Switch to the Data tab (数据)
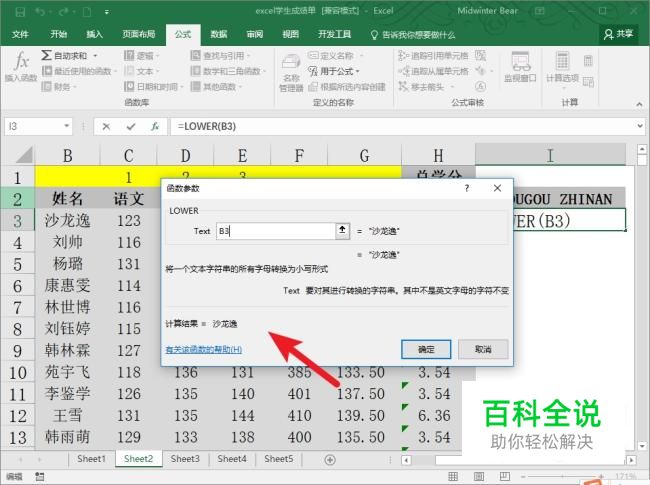The image size is (650, 485). 218,34
